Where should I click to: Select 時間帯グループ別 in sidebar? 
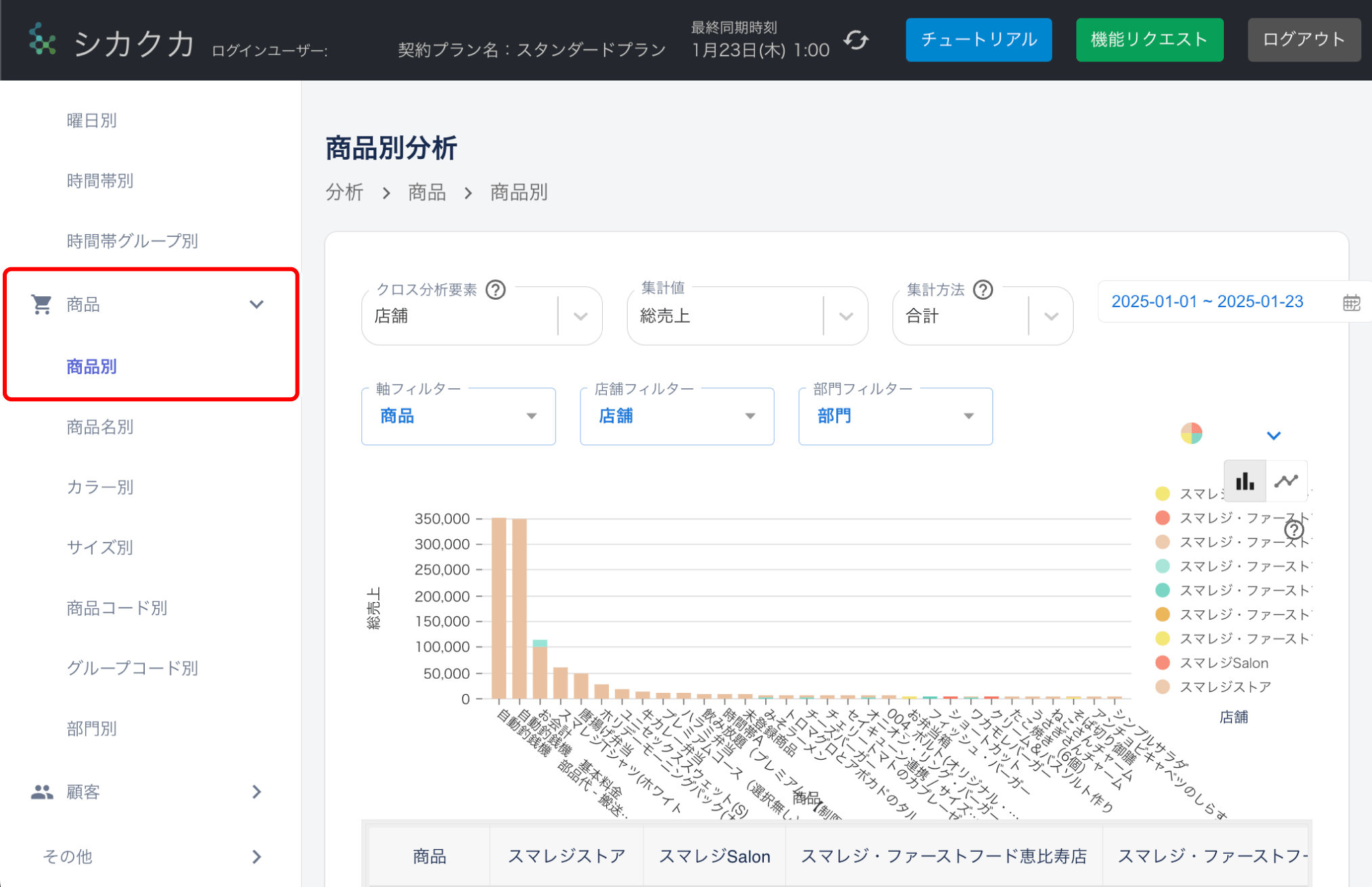click(x=132, y=241)
